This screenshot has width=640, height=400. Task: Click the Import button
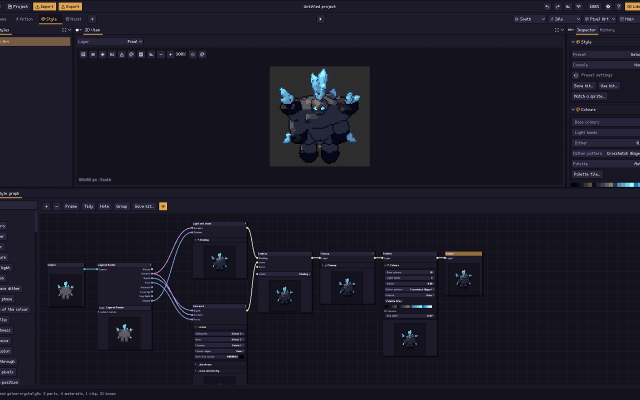coord(44,7)
